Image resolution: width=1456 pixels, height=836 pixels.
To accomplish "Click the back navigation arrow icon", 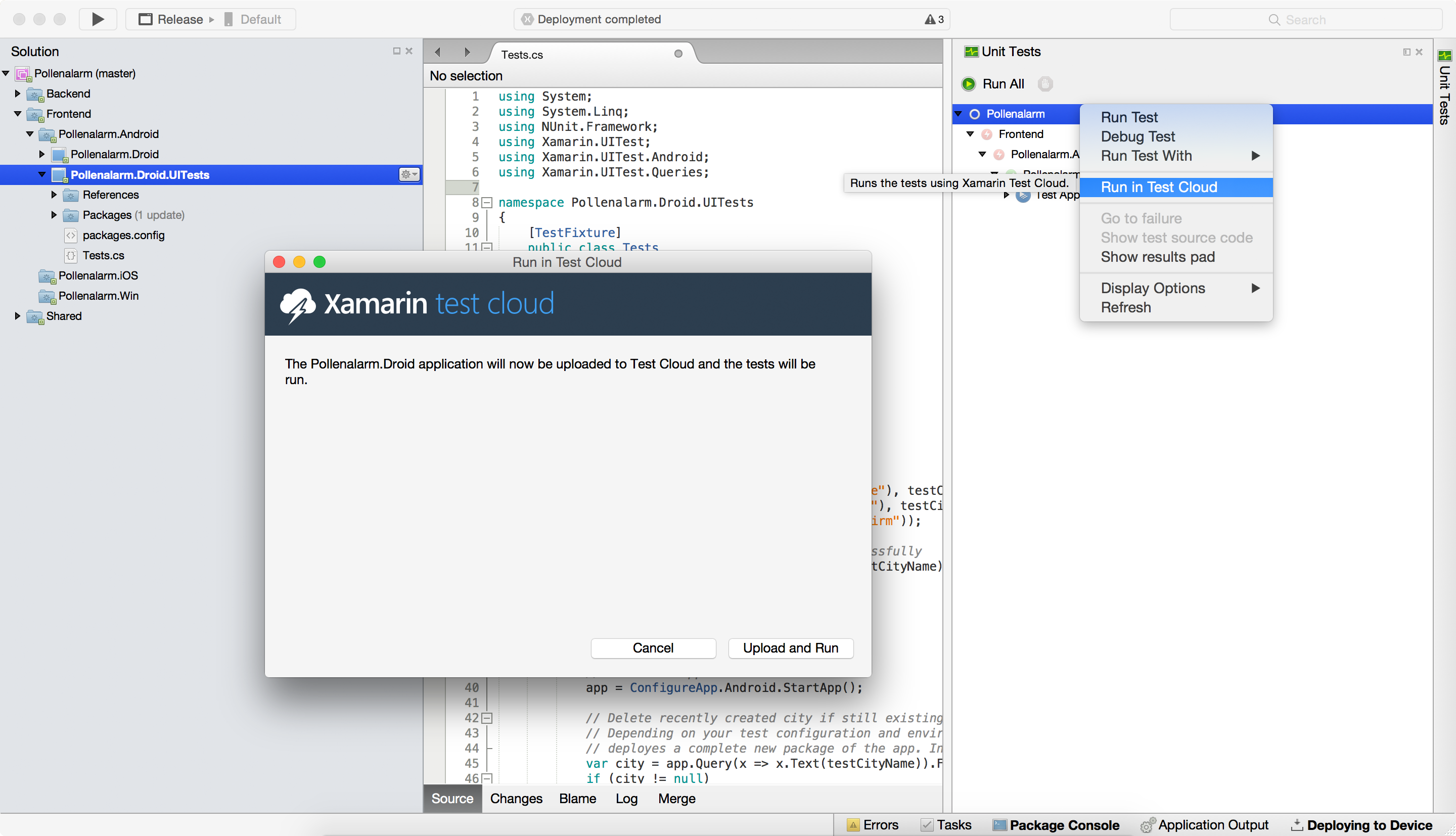I will click(438, 51).
